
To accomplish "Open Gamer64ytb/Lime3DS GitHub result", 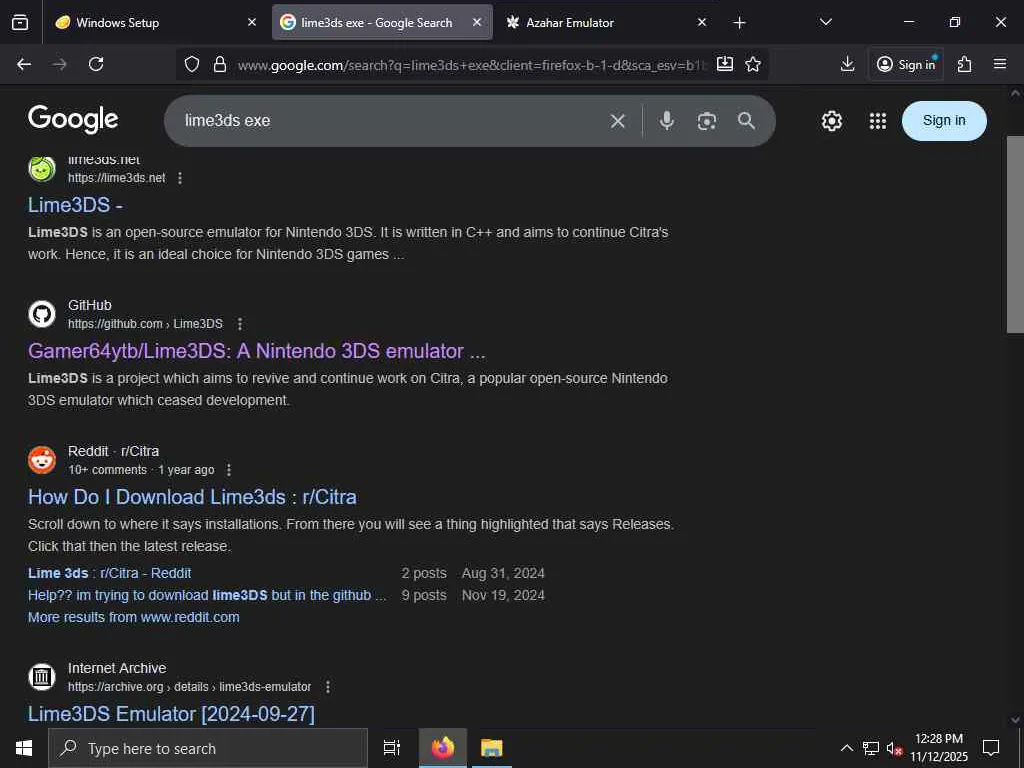I will point(257,351).
